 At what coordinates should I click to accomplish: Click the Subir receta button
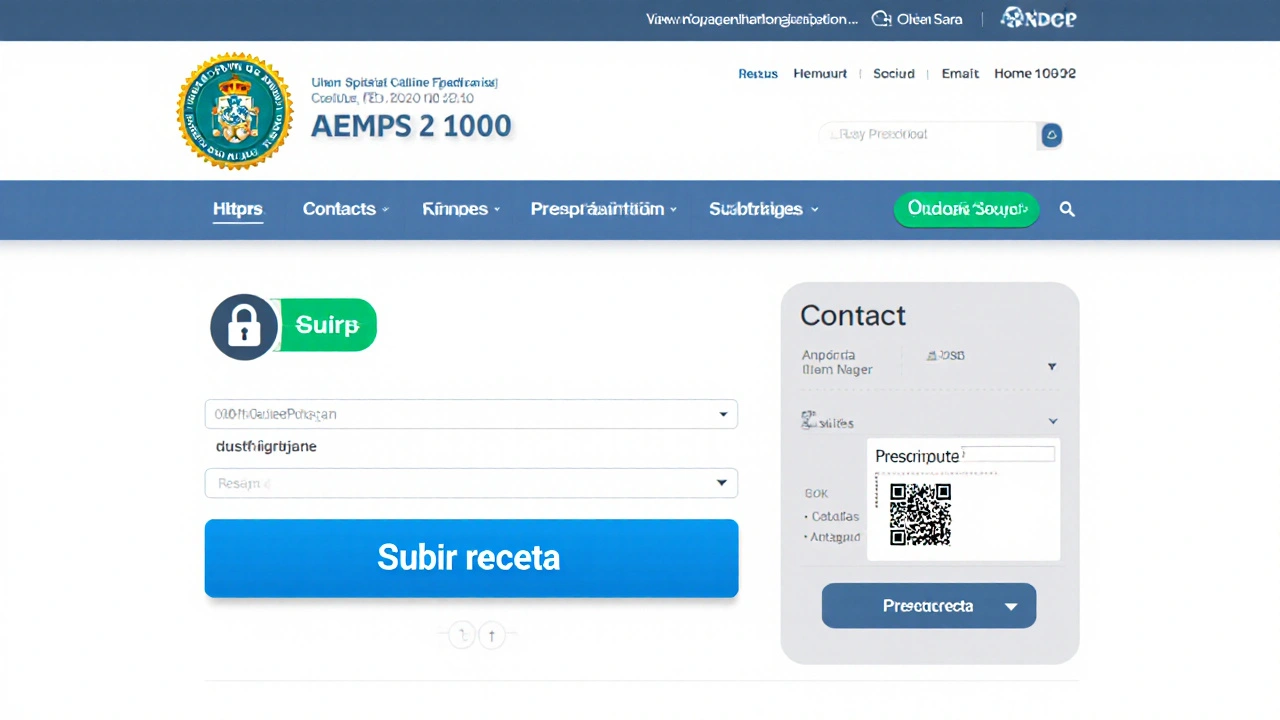click(x=471, y=558)
